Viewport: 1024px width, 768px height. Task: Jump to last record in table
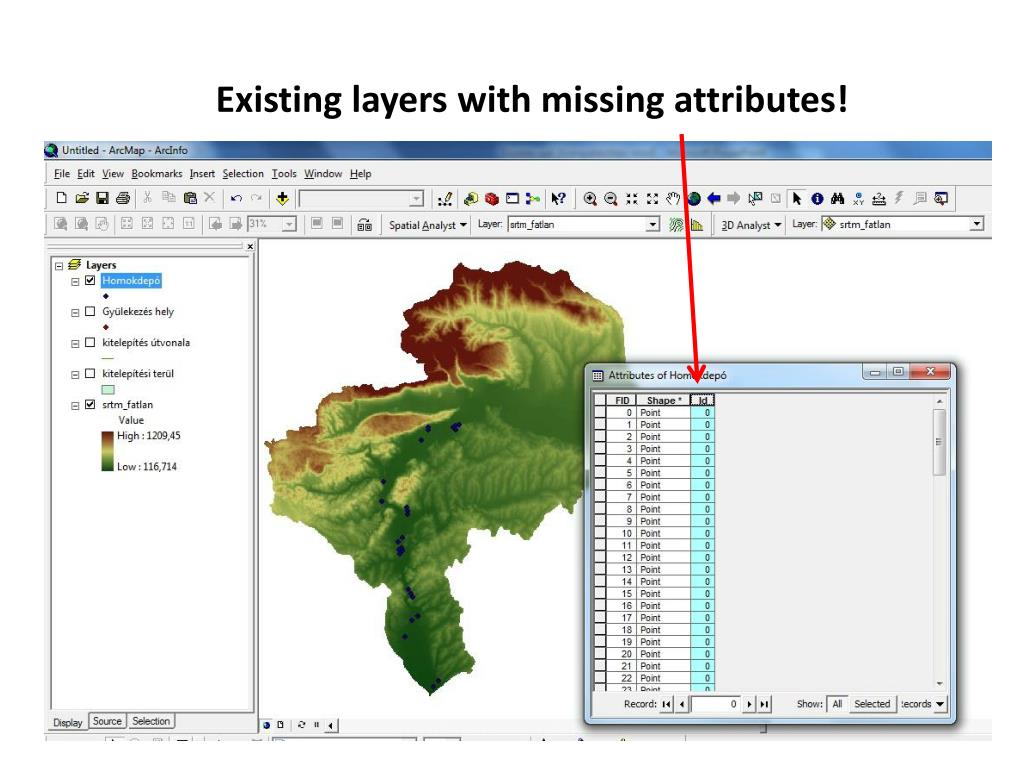(764, 704)
